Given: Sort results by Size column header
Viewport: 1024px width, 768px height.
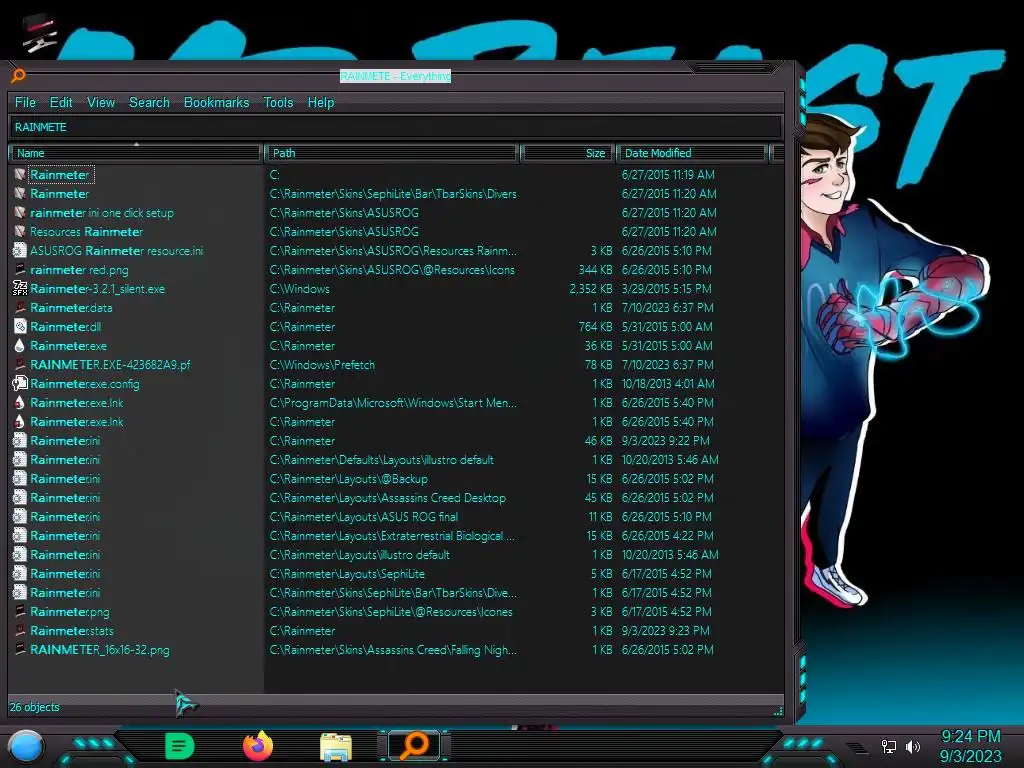Looking at the screenshot, I should pyautogui.click(x=567, y=153).
